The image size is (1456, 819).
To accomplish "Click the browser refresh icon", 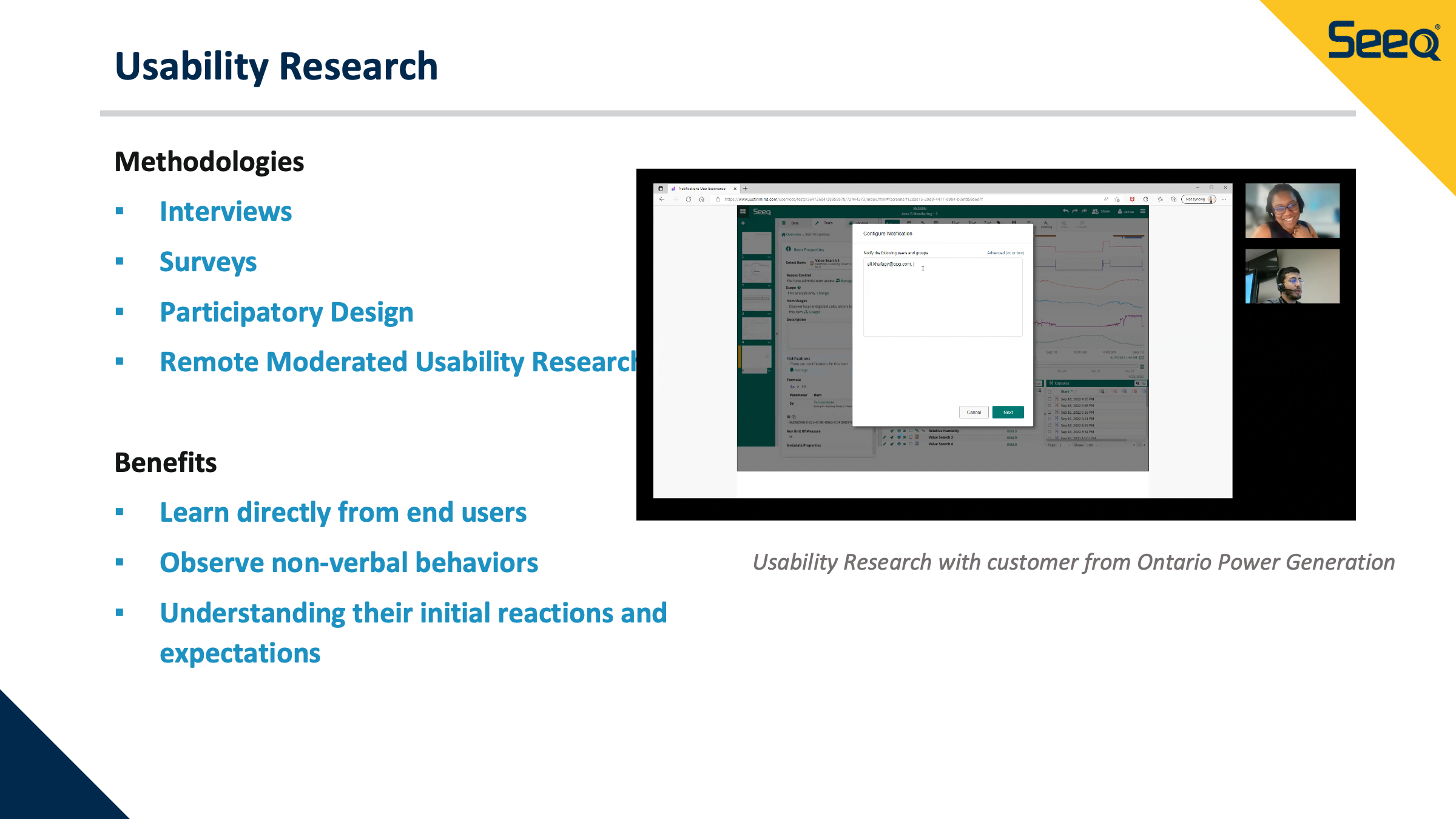I will [x=688, y=199].
